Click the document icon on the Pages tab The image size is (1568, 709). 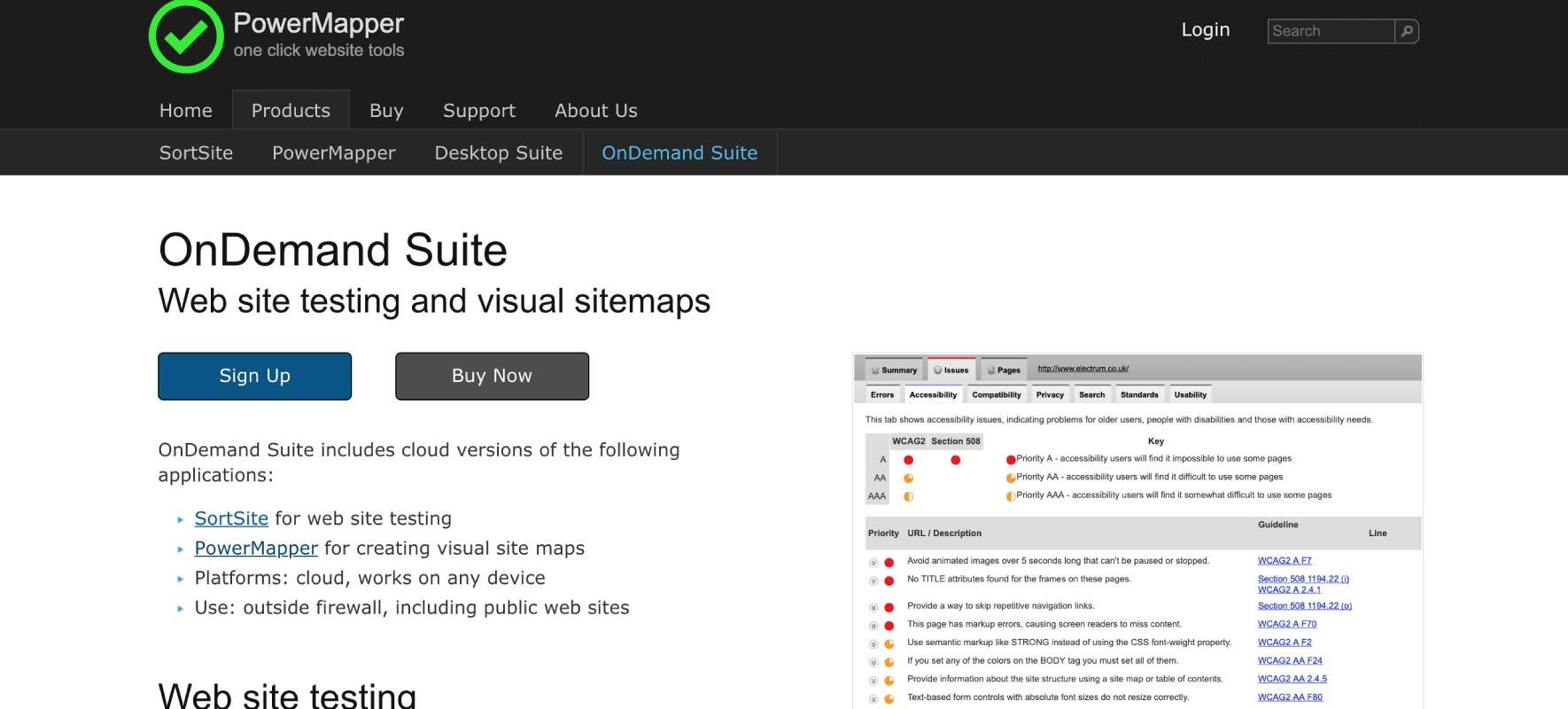click(991, 370)
